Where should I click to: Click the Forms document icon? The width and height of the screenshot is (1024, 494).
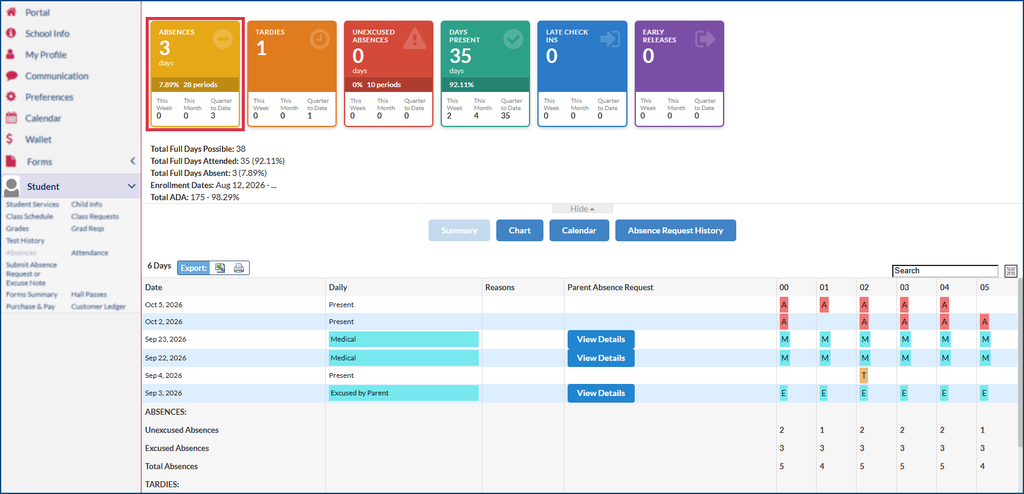10,161
